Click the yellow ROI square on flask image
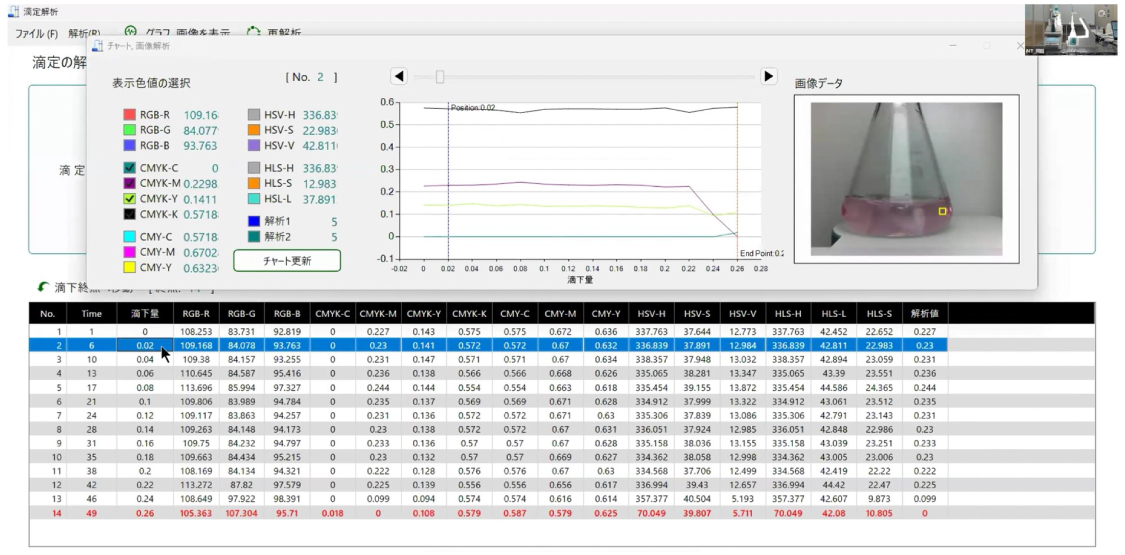 [x=941, y=211]
